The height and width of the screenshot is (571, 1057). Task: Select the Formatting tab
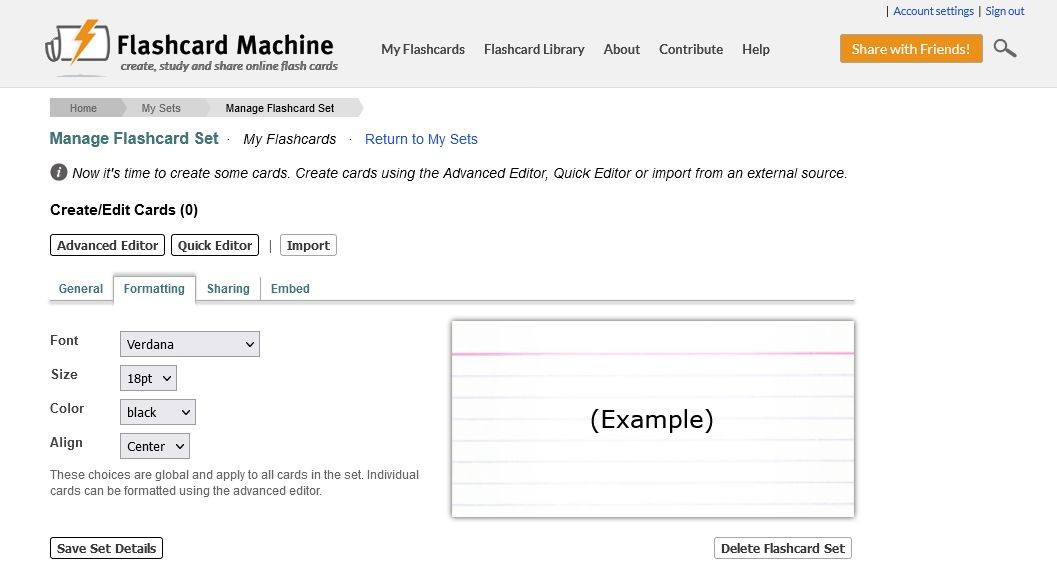154,289
